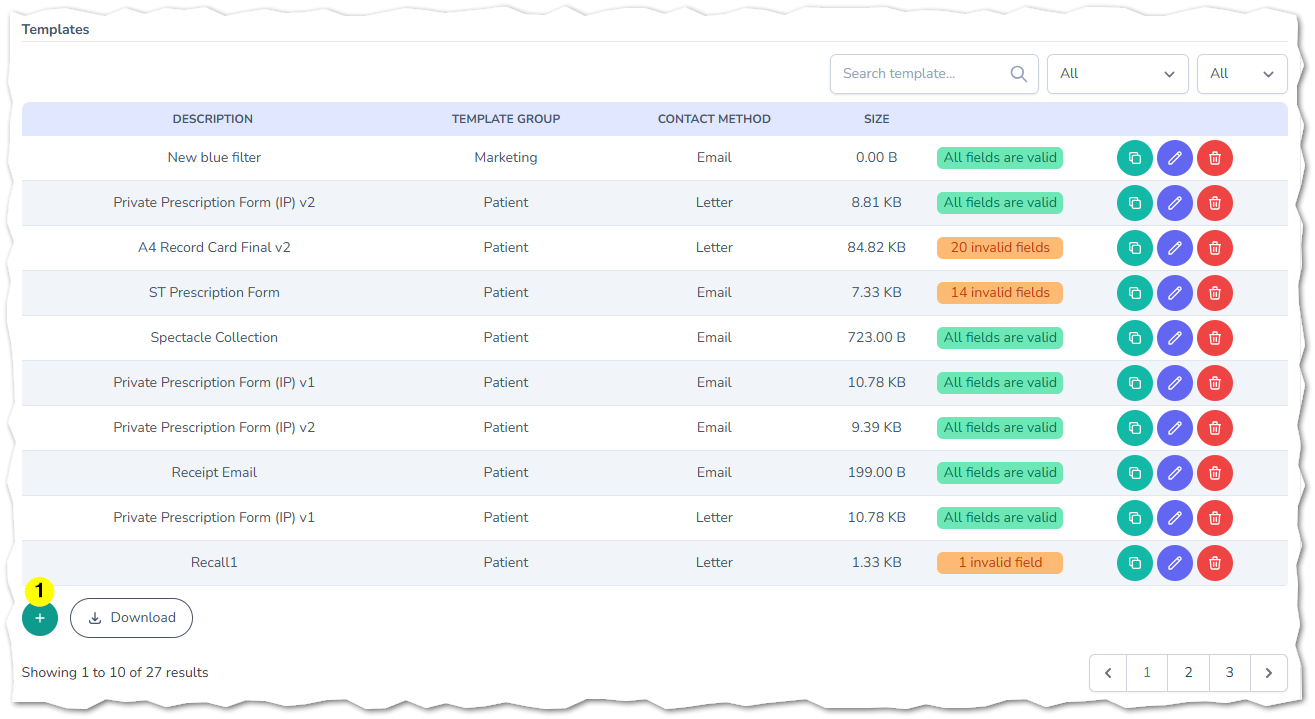1315x719 pixels.
Task: Edit the ST Prescription Form template
Action: 1175,293
